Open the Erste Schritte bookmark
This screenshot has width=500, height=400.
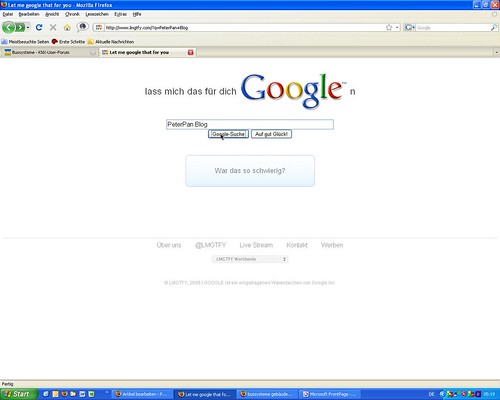click(x=68, y=42)
